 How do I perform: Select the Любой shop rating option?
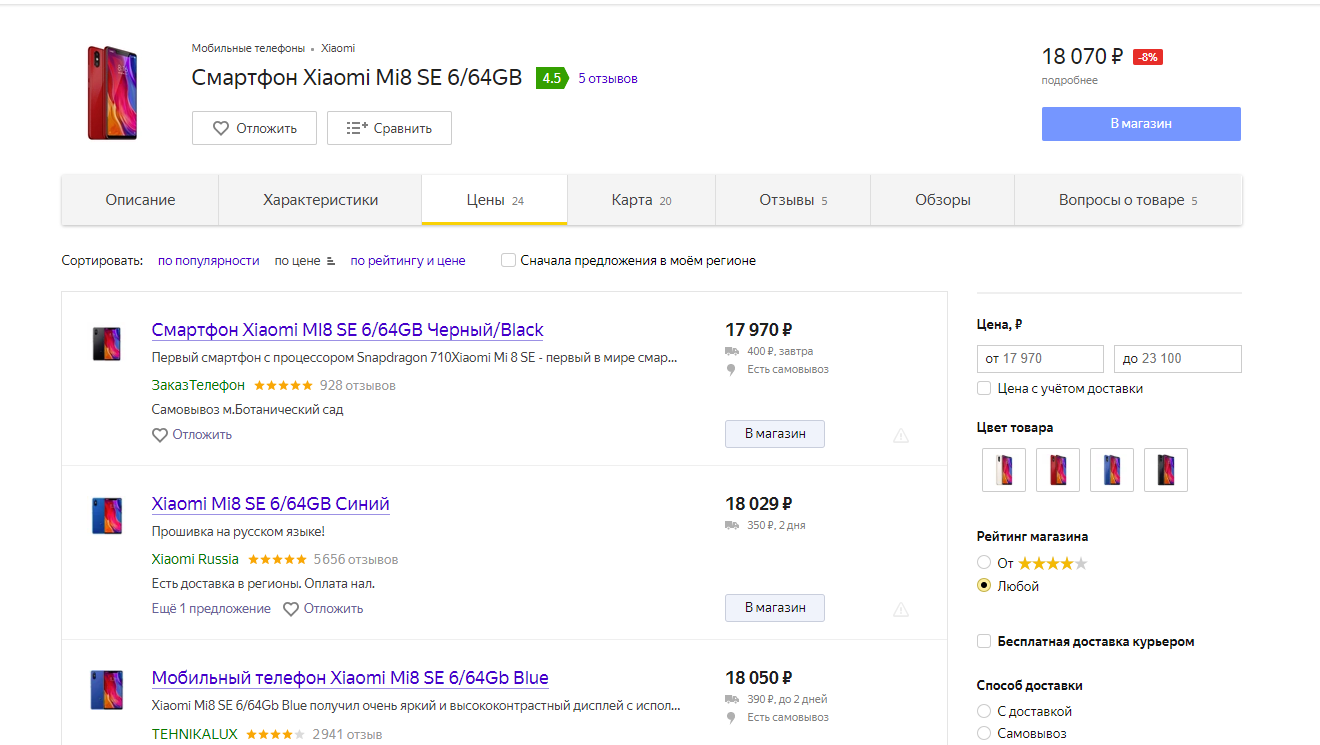click(x=984, y=586)
